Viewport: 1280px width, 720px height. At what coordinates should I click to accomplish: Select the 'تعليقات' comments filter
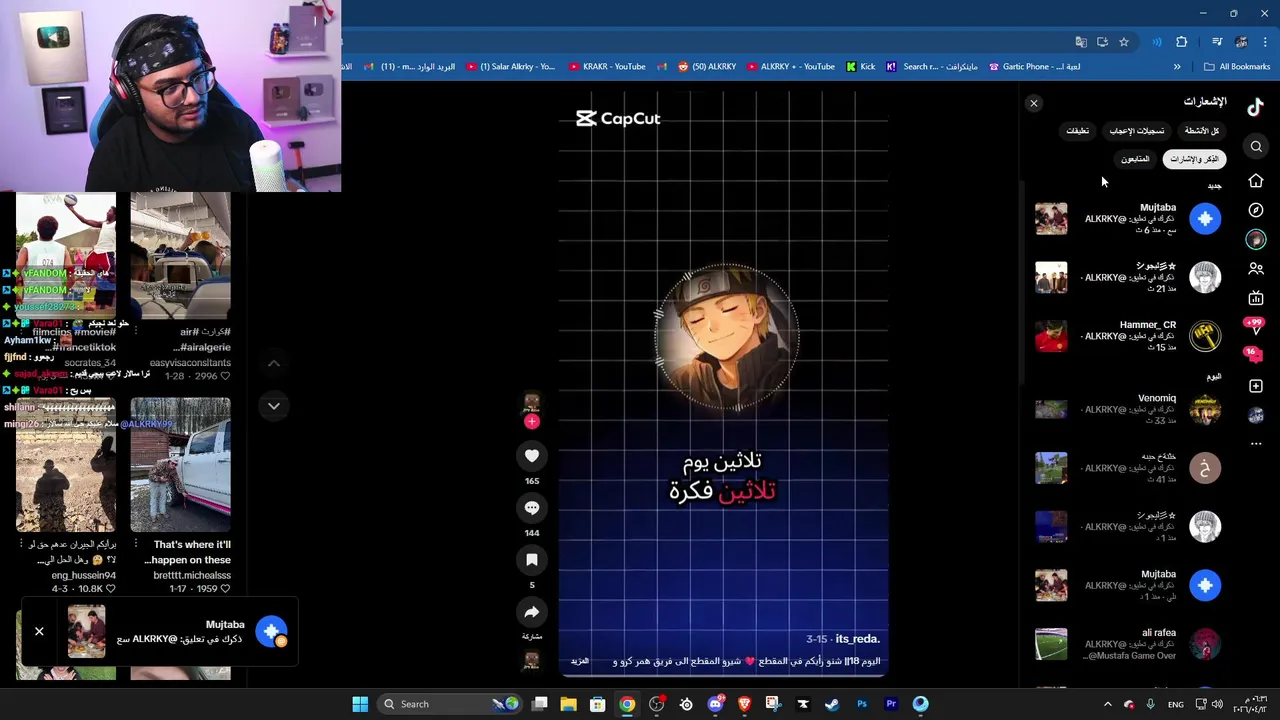pos(1077,131)
